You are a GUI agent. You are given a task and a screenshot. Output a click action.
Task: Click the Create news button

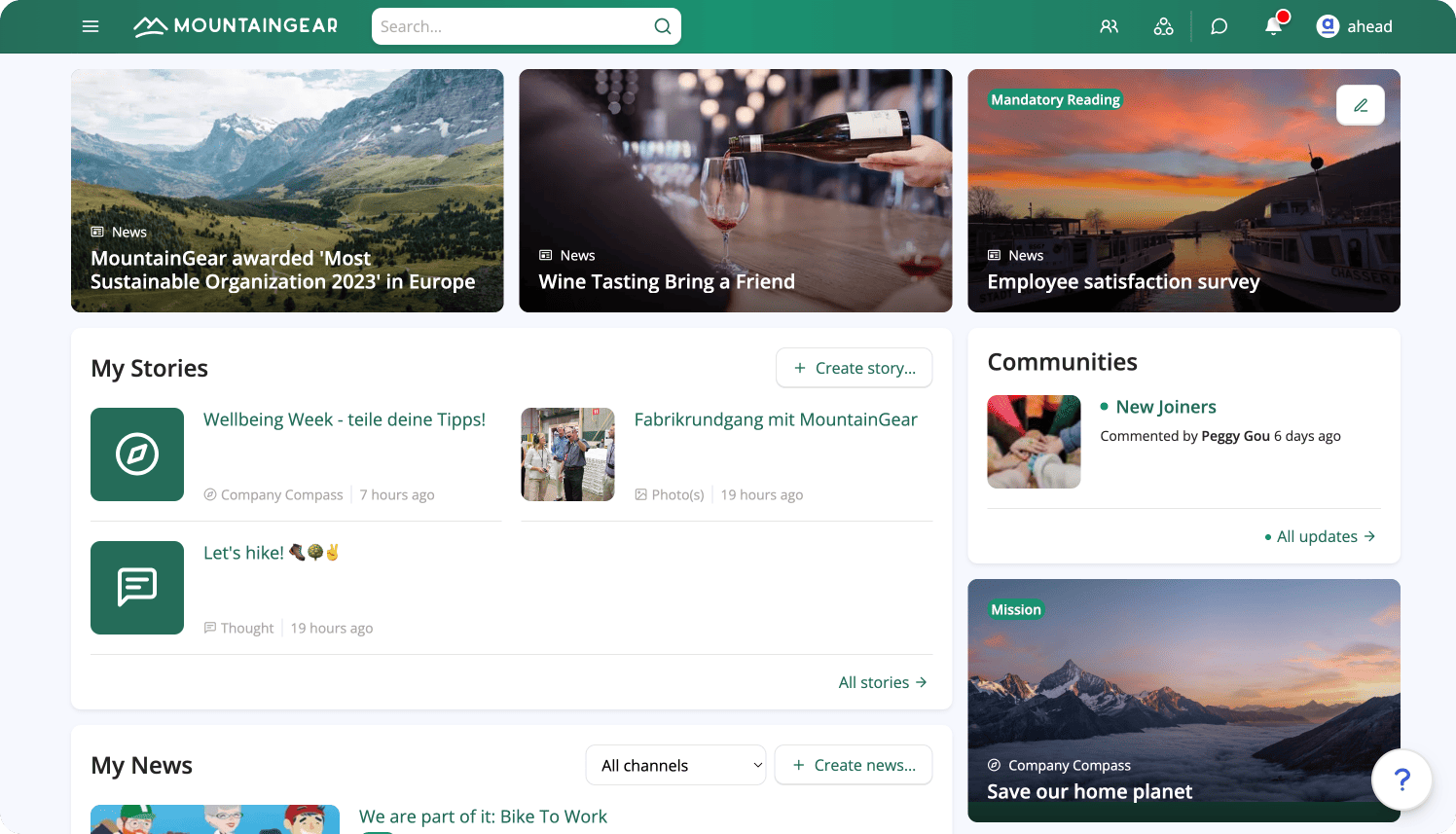pyautogui.click(x=854, y=765)
